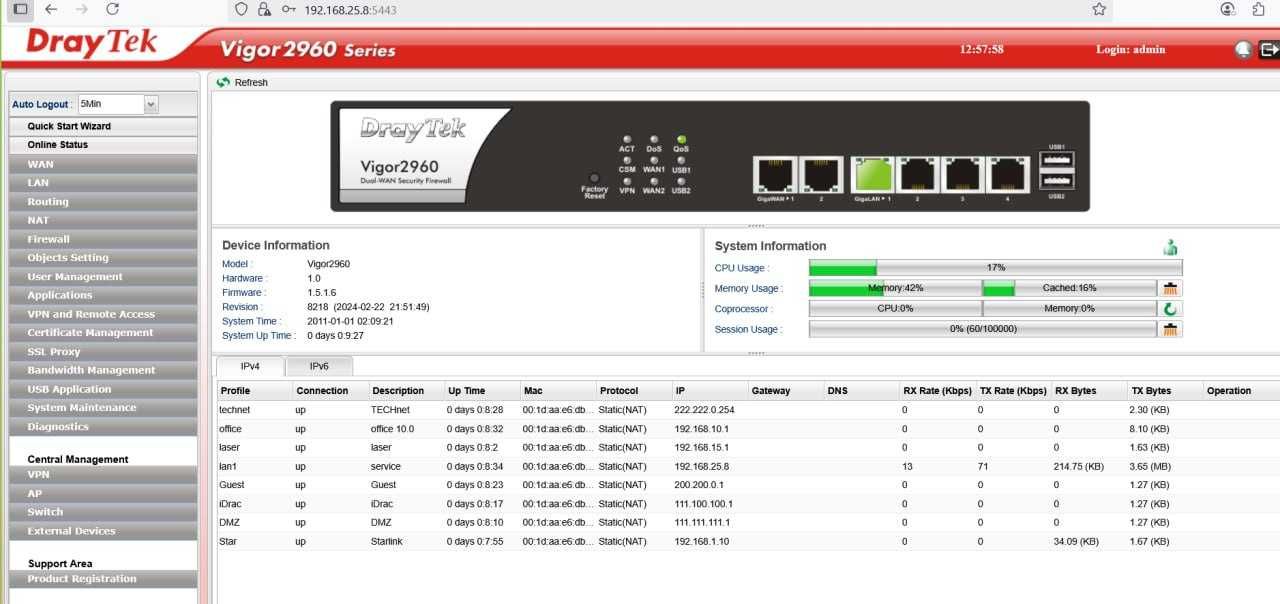Expand the Routing menu
Screen dimensions: 1280x604
pos(103,202)
